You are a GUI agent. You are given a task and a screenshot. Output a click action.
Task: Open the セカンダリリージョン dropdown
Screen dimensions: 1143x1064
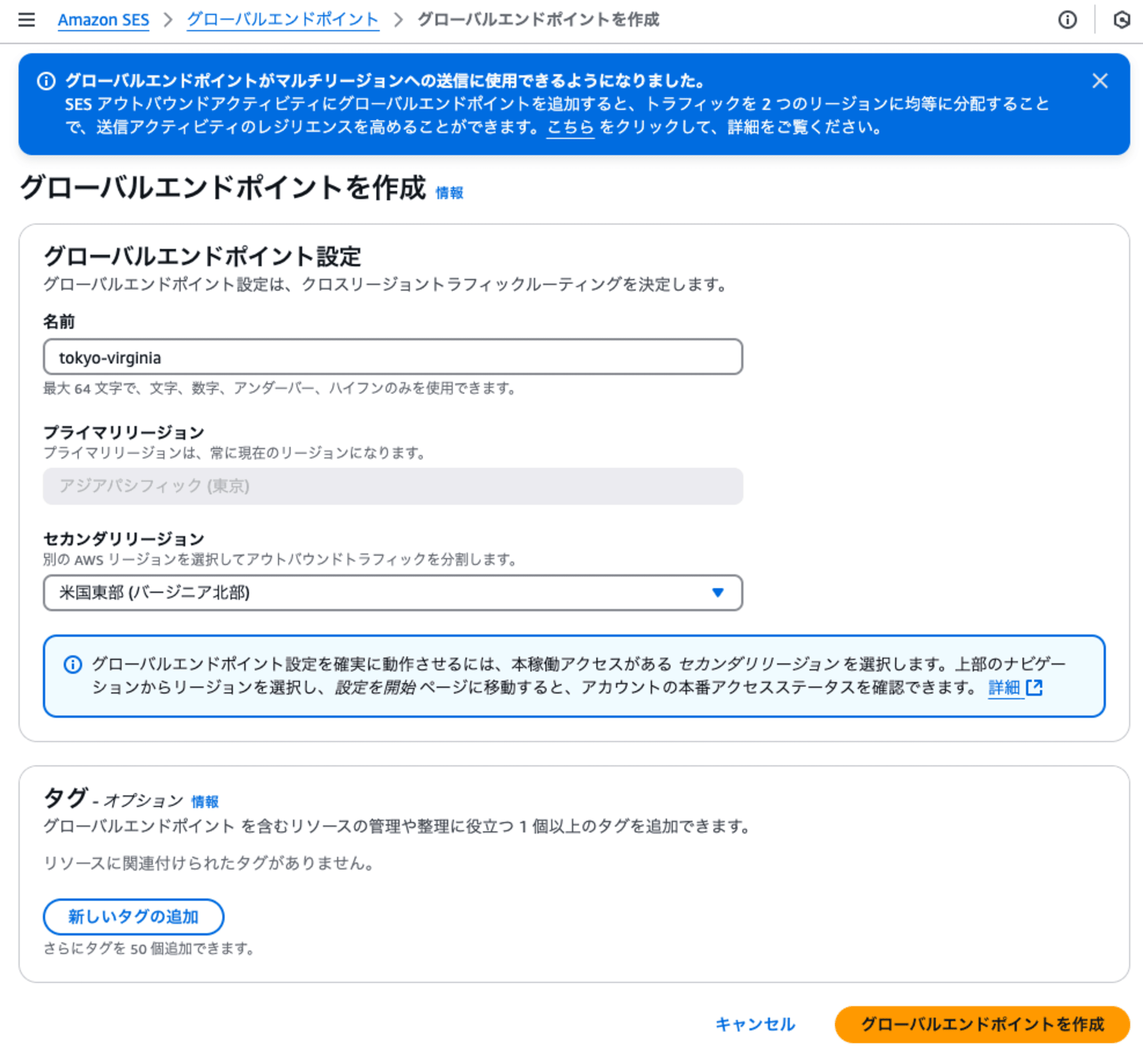(393, 592)
